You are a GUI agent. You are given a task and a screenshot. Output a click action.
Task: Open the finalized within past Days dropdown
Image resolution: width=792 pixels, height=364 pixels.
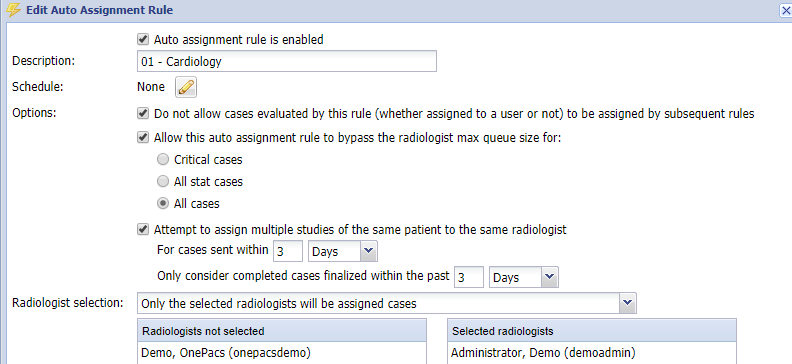[523, 277]
